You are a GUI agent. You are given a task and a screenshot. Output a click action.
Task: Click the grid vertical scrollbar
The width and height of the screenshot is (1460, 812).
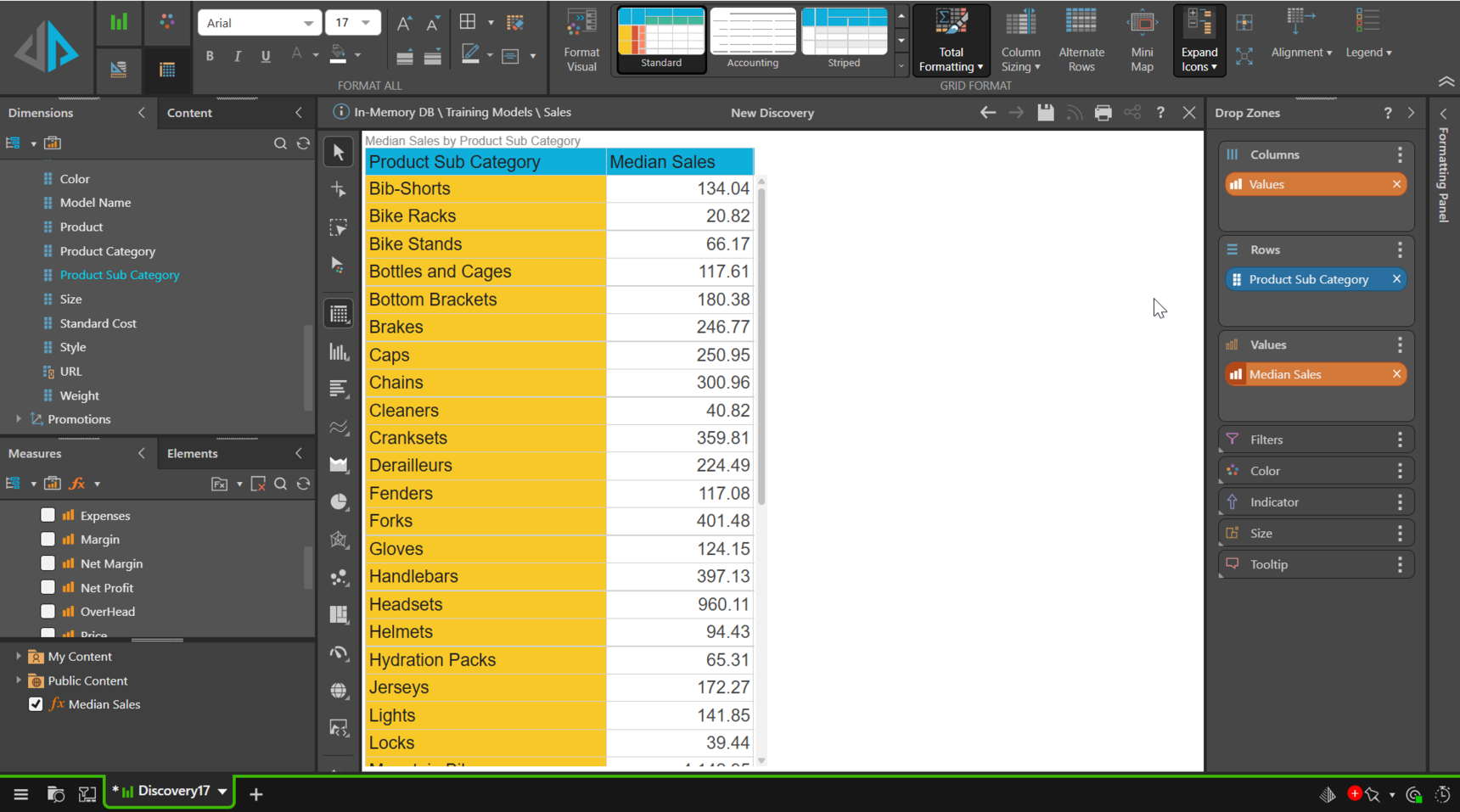[761, 339]
